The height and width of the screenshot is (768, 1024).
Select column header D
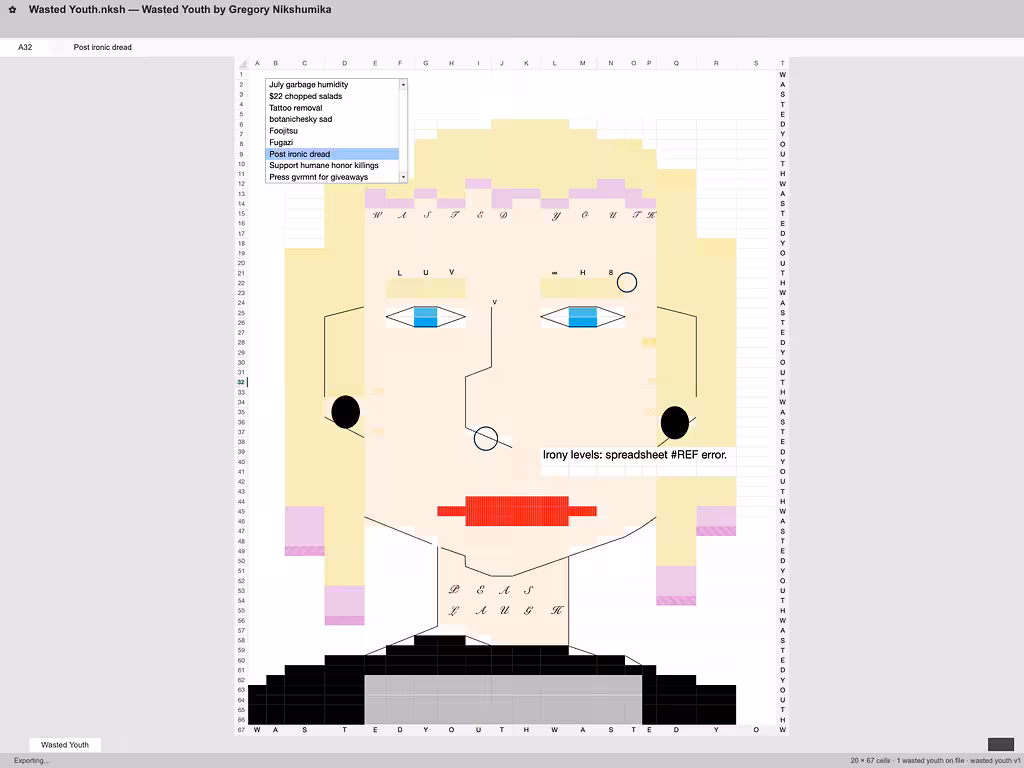[x=345, y=63]
